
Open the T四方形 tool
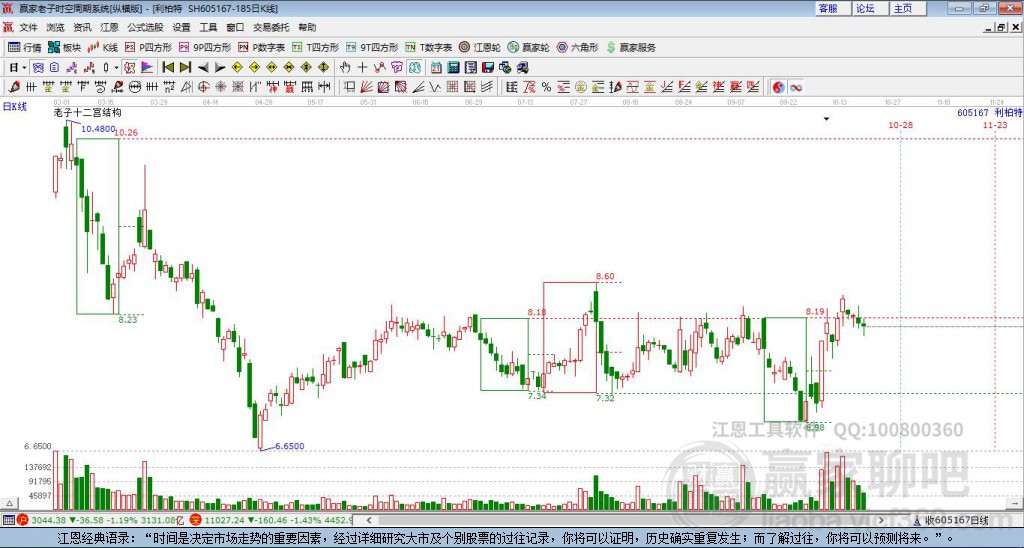click(x=315, y=47)
